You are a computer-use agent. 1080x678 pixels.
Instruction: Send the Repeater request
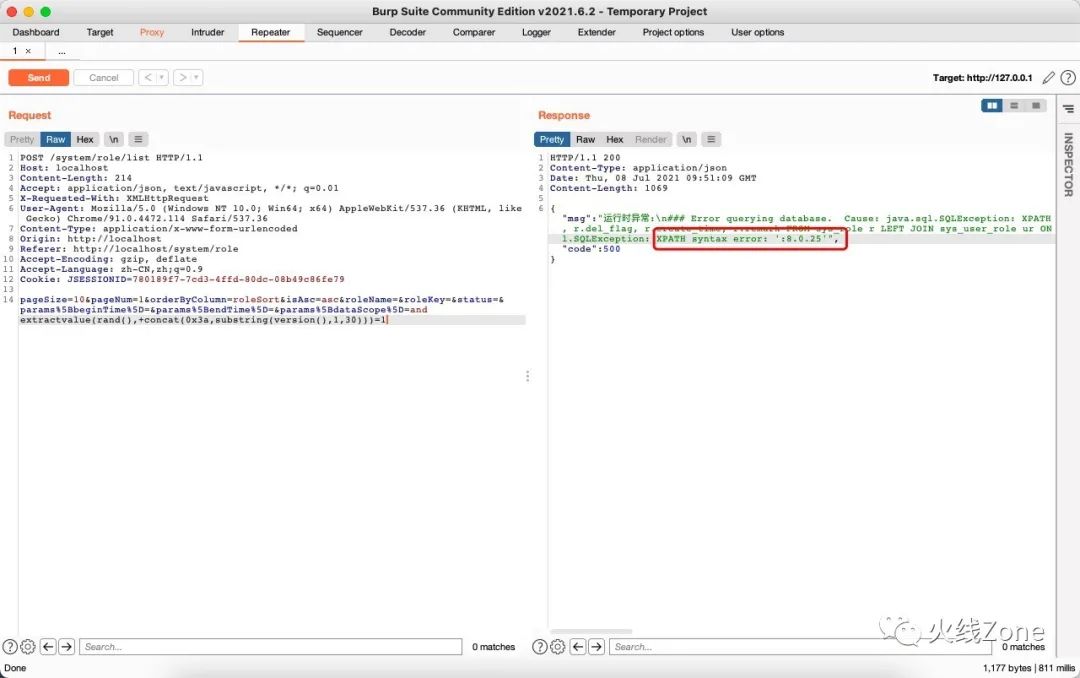39,78
